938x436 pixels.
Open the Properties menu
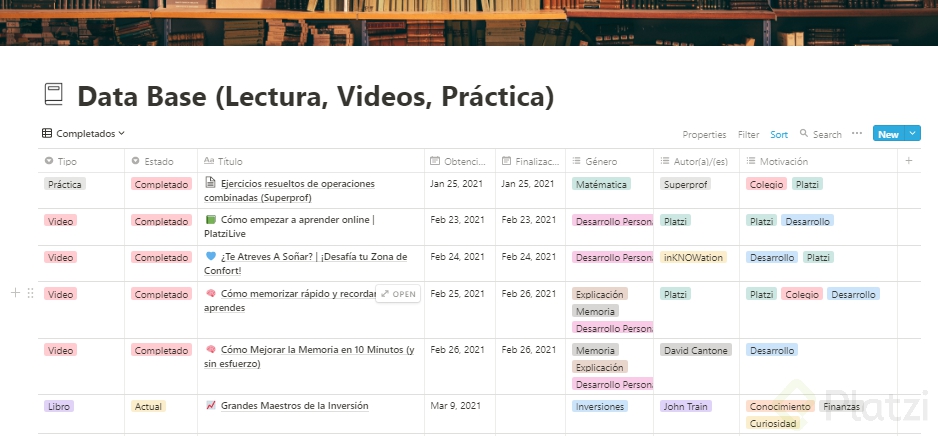tap(704, 134)
